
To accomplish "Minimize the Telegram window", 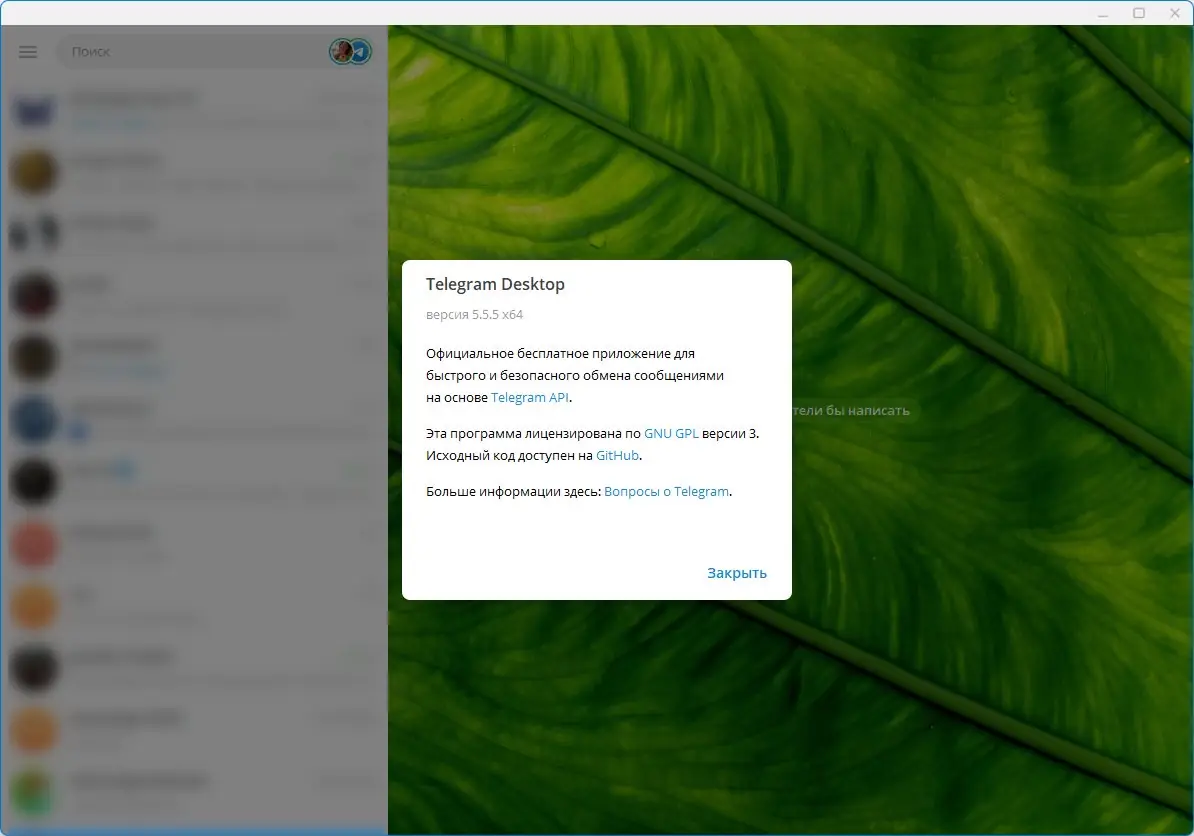I will coord(1103,13).
